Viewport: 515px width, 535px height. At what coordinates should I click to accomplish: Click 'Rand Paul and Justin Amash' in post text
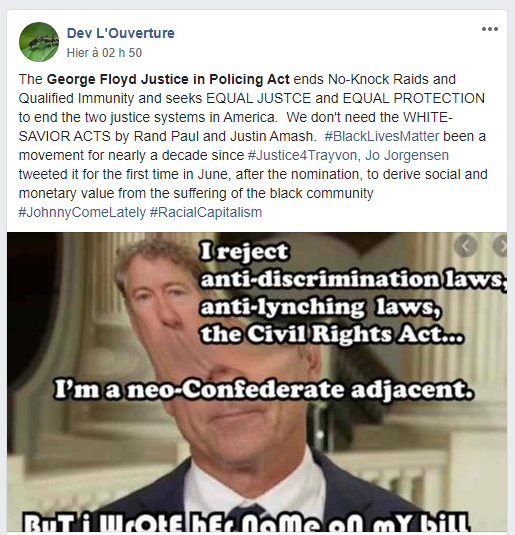(223, 136)
